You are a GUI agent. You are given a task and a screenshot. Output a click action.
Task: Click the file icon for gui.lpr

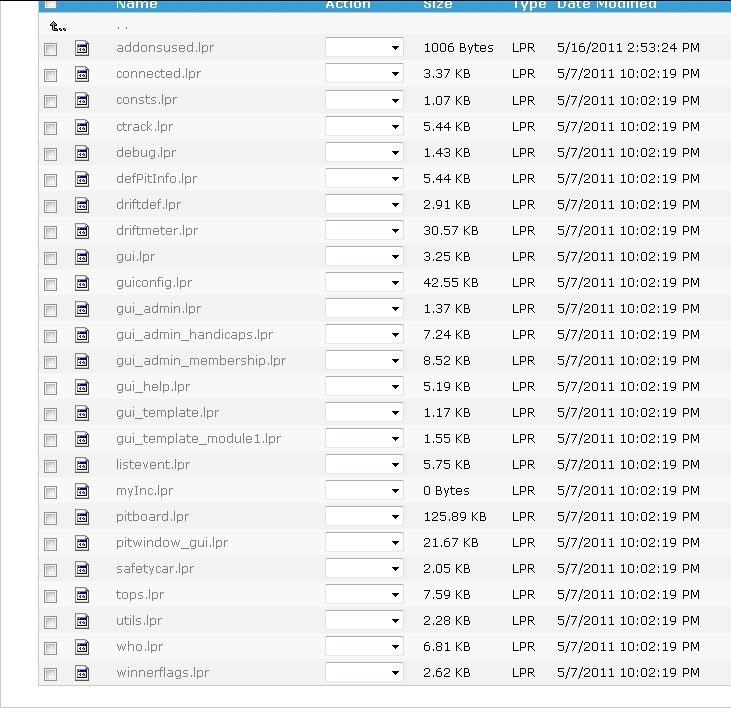(x=82, y=257)
